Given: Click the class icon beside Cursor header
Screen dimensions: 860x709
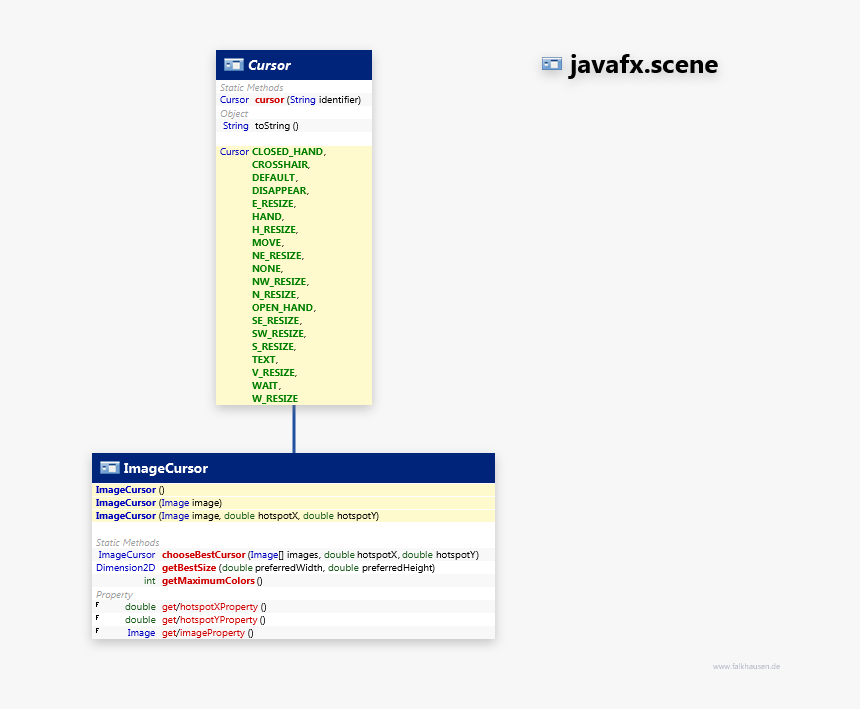Looking at the screenshot, I should pos(234,65).
